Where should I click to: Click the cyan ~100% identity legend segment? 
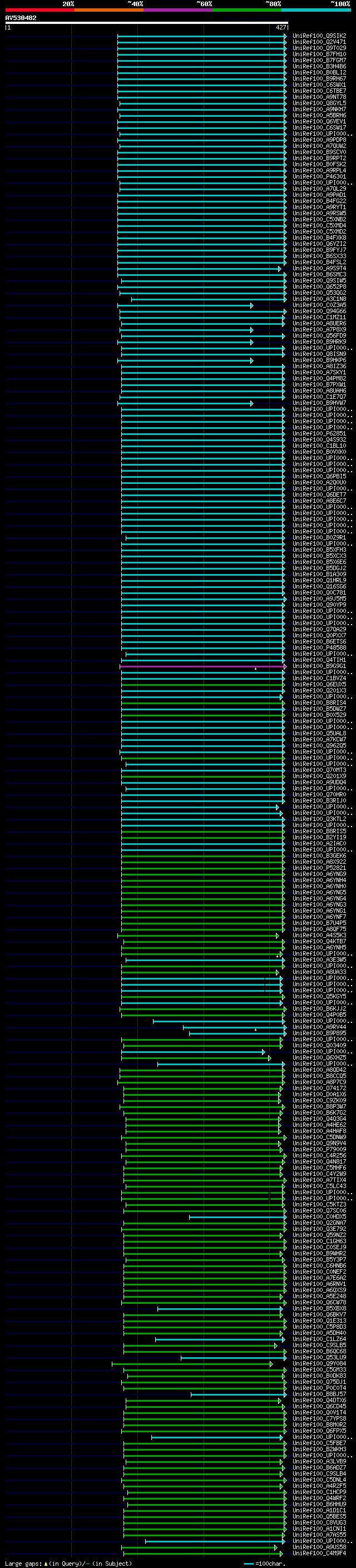pos(316,10)
